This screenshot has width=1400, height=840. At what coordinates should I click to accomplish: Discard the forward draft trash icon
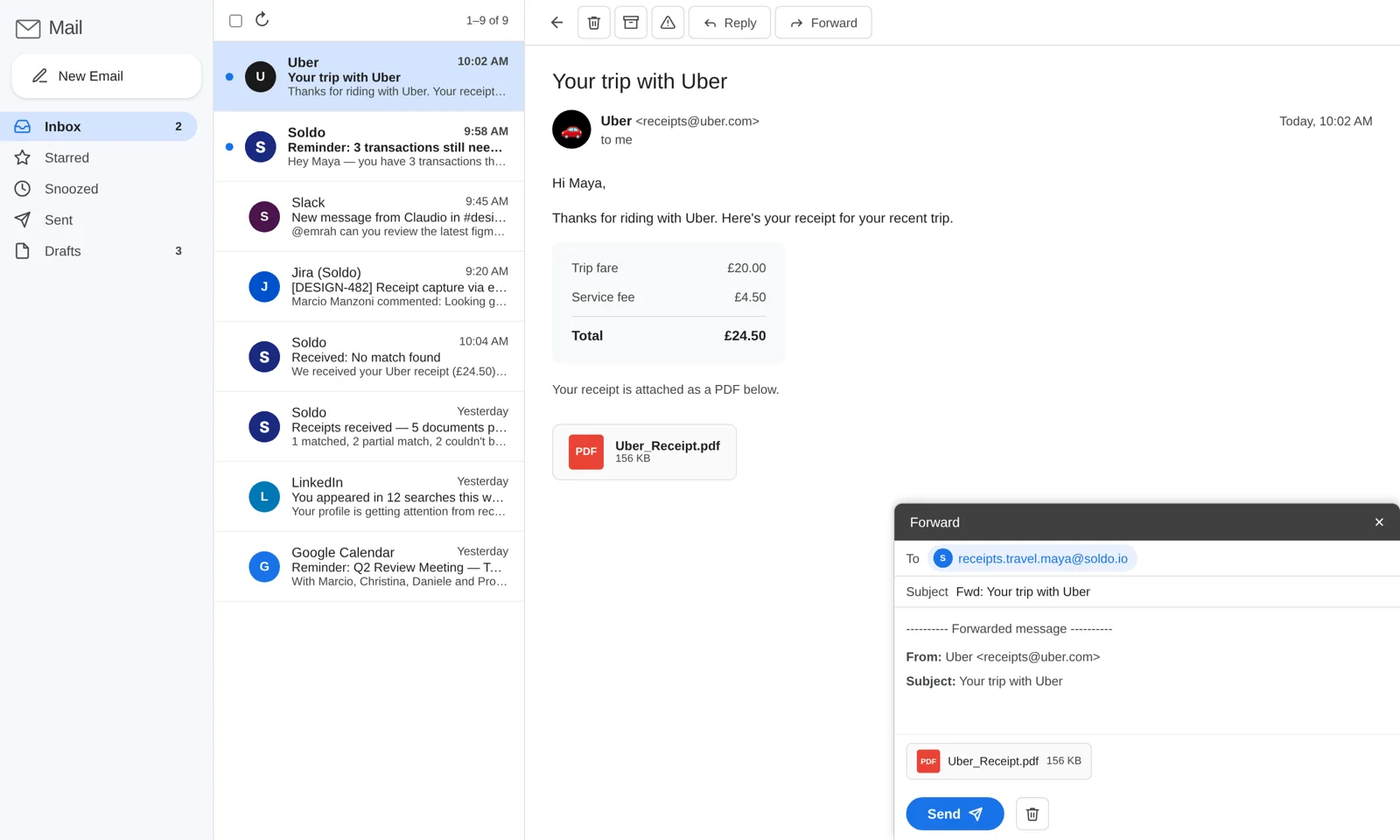tap(1032, 814)
